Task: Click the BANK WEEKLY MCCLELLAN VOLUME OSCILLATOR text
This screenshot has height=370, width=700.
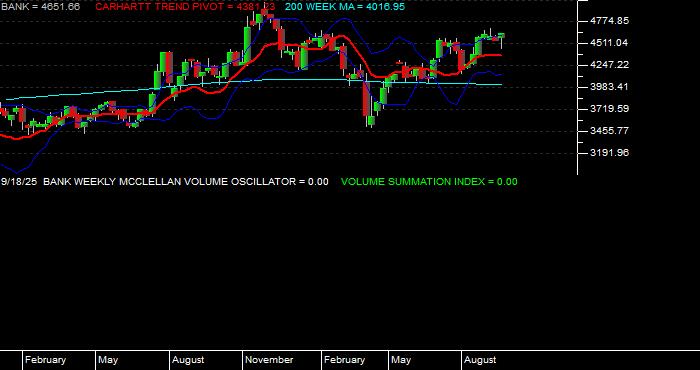Action: [x=169, y=182]
